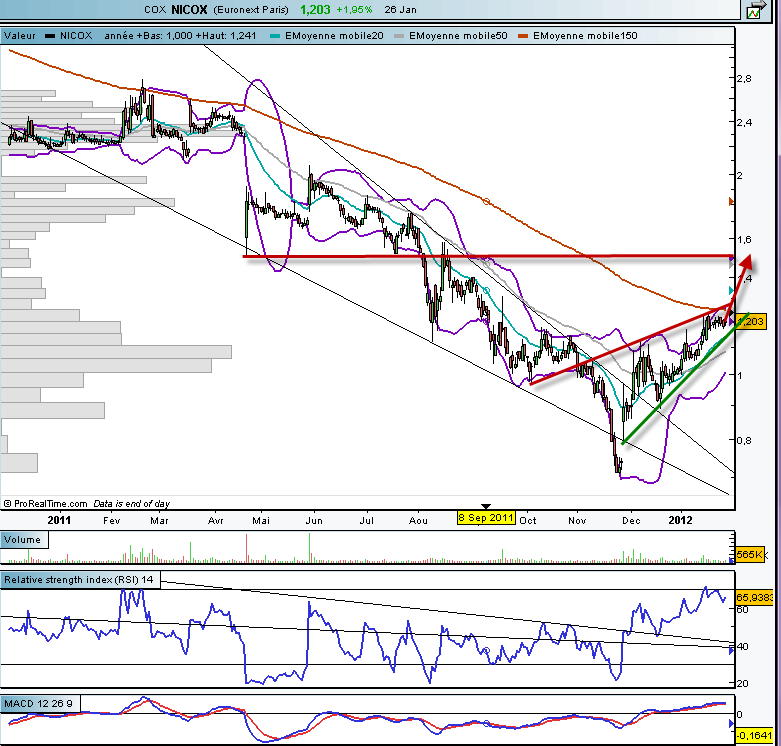This screenshot has height=746, width=781.
Task: Click the ProRealTime.com link text
Action: [x=50, y=503]
